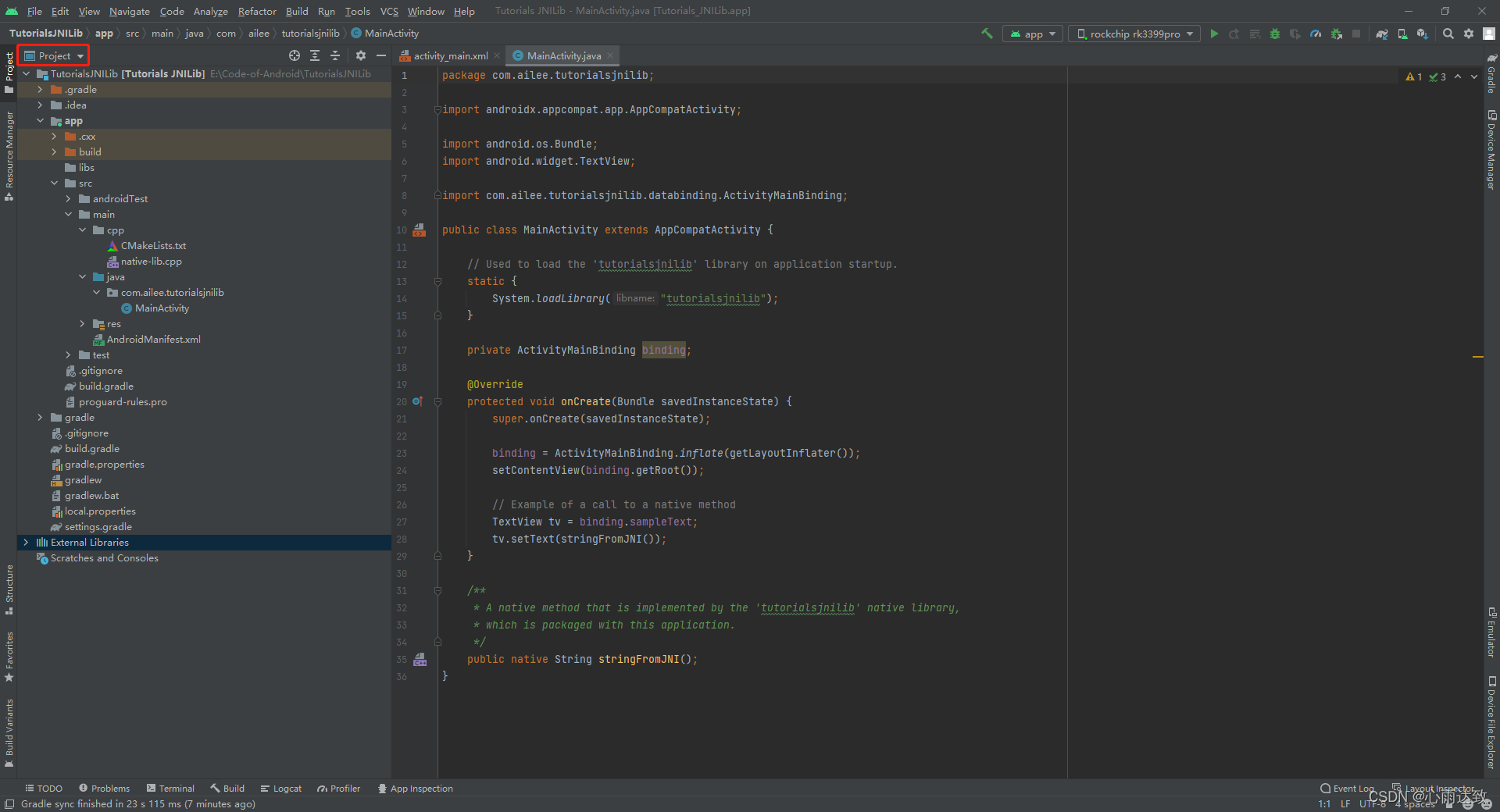Screen dimensions: 1500x812
Task: Run the app with green play button
Action: pos(1214,34)
